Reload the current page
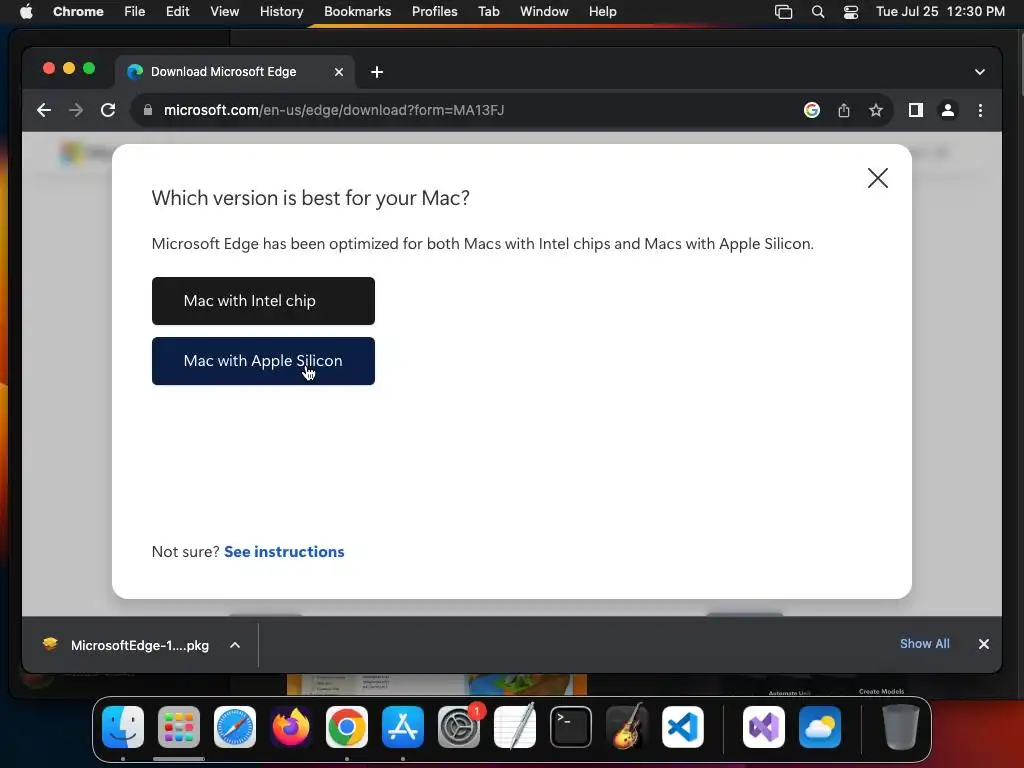The width and height of the screenshot is (1024, 768). point(108,110)
